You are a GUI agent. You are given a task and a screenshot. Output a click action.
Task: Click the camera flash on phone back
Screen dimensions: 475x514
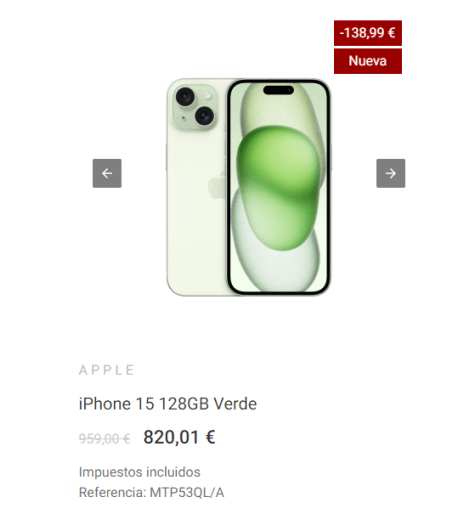pos(208,96)
